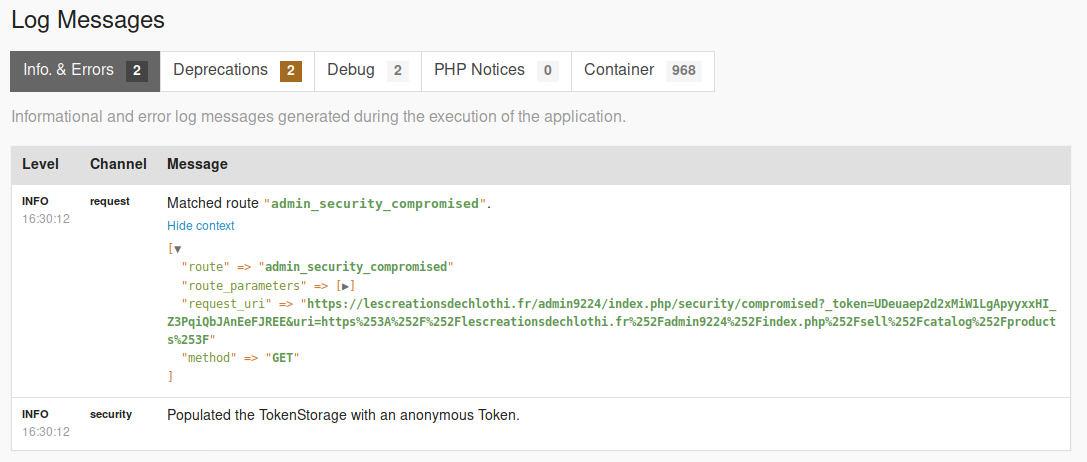The image size is (1087, 462).
Task: Click the Level column header
Action: (x=40, y=164)
